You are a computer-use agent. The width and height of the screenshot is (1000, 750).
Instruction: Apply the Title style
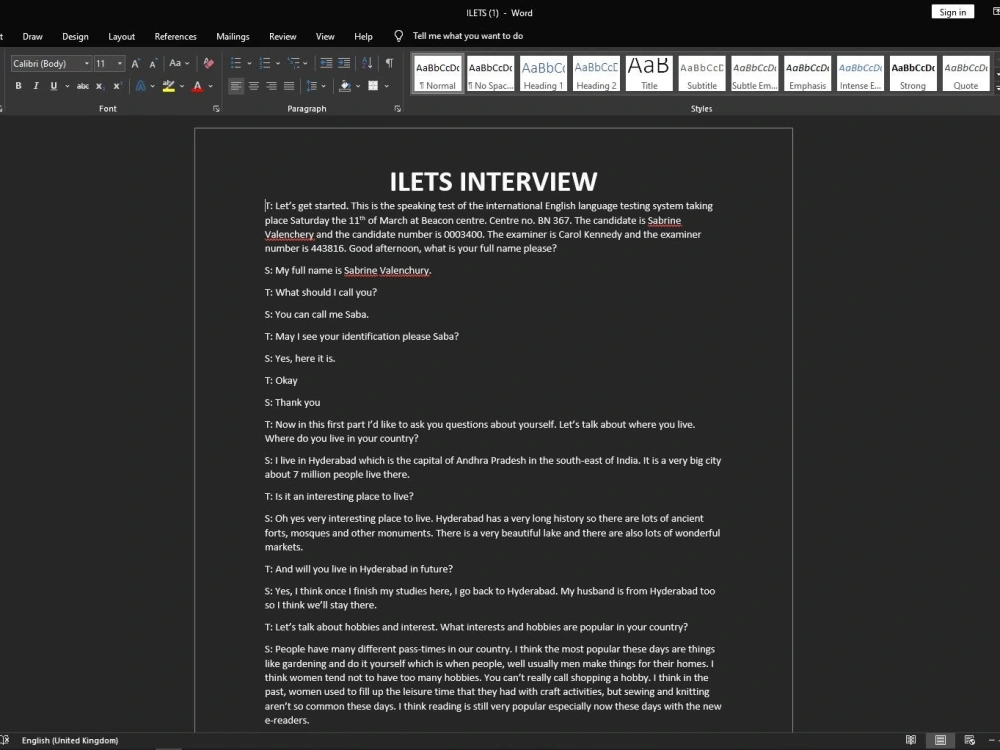tap(649, 74)
